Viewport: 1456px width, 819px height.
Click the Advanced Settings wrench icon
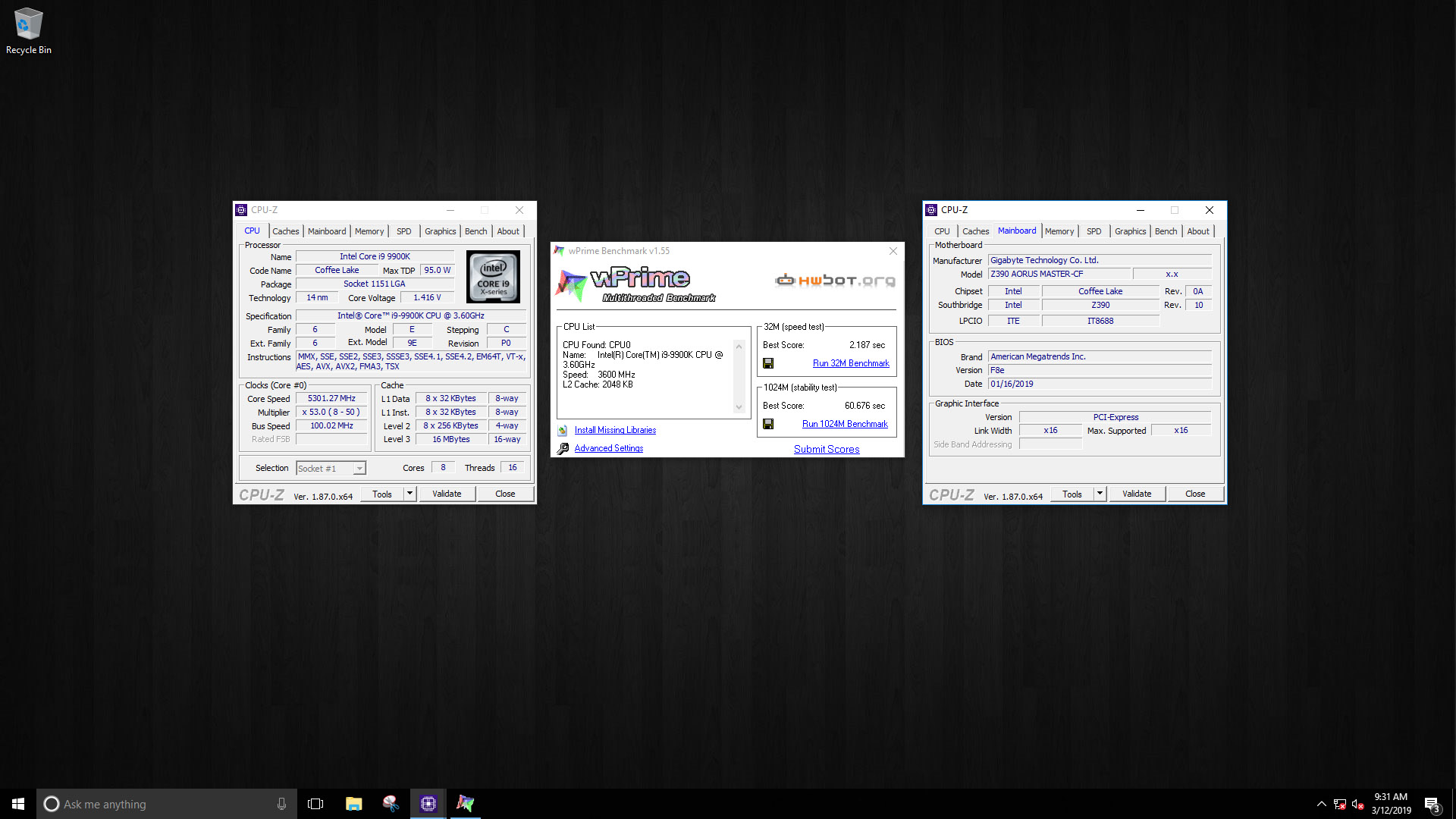[x=563, y=449]
